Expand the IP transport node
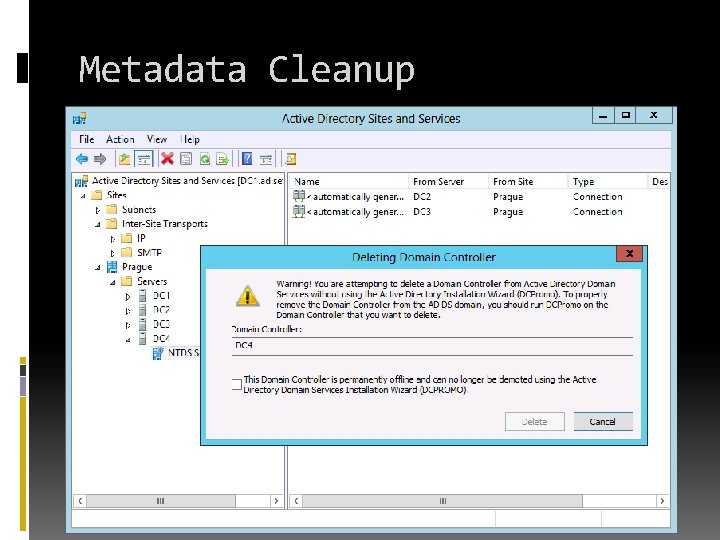Screen dimensions: 720x540 (112, 239)
